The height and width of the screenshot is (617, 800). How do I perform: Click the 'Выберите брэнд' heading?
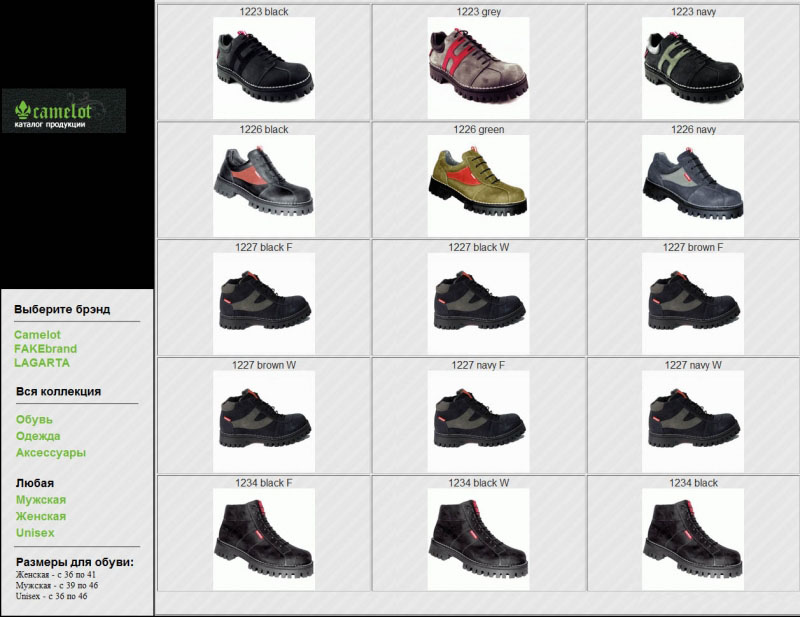click(x=62, y=310)
